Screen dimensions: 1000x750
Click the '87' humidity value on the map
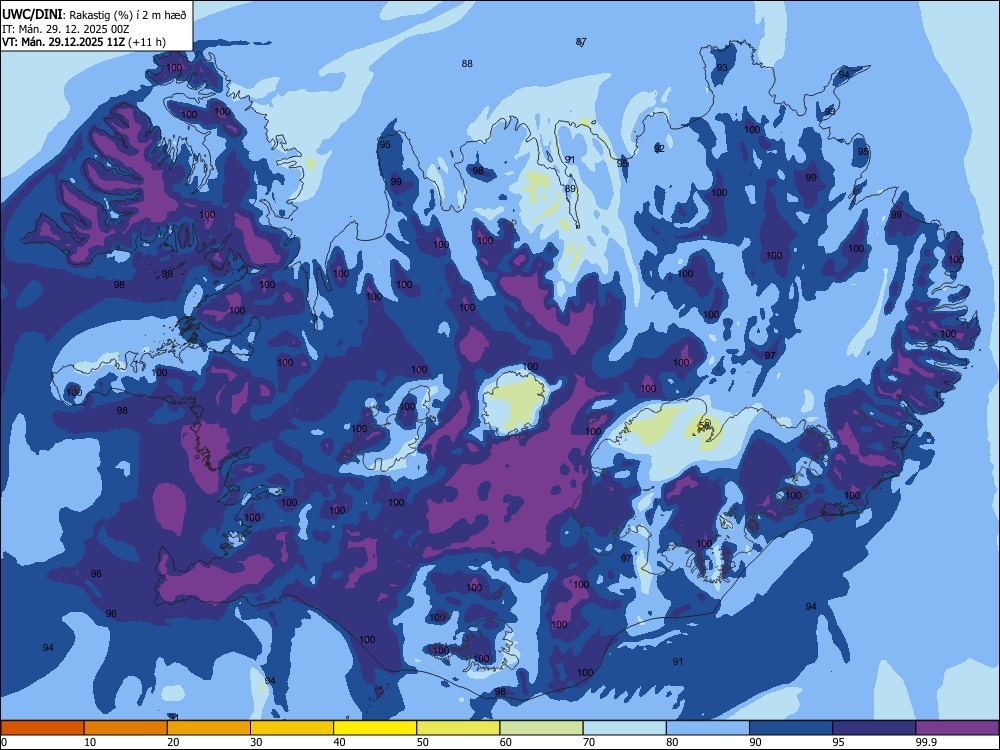click(581, 42)
